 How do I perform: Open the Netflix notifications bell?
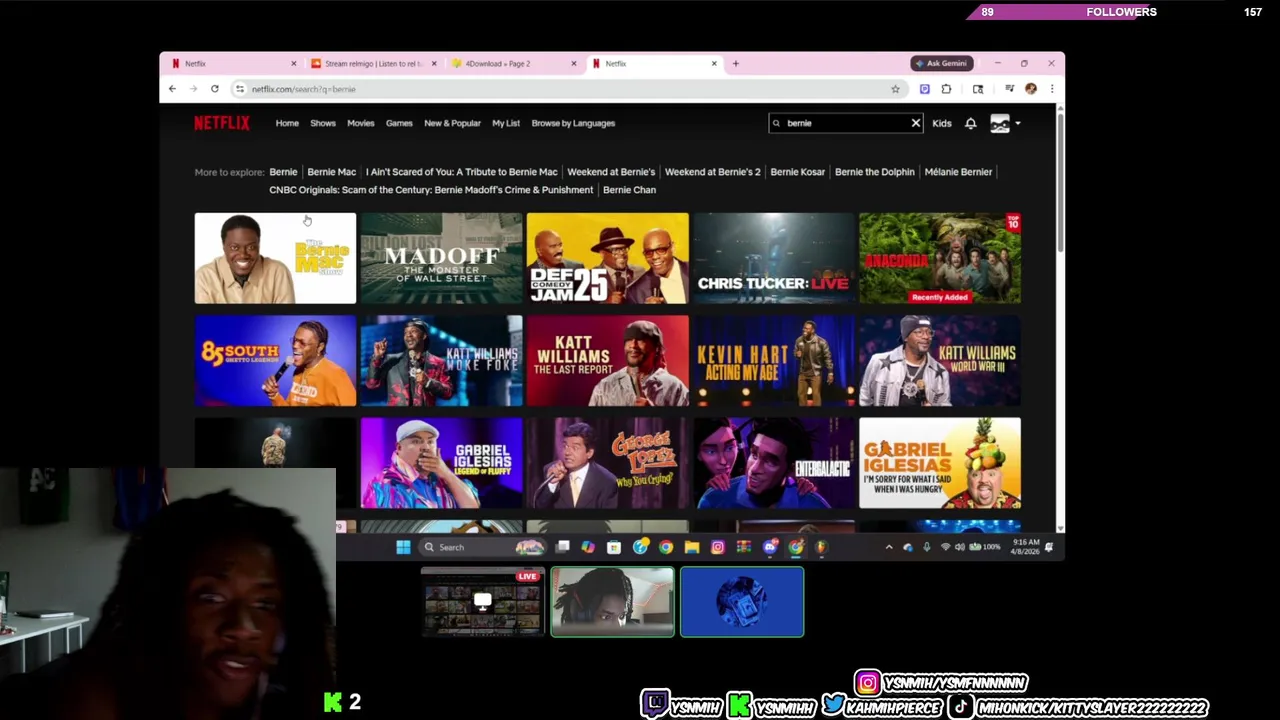pyautogui.click(x=970, y=123)
